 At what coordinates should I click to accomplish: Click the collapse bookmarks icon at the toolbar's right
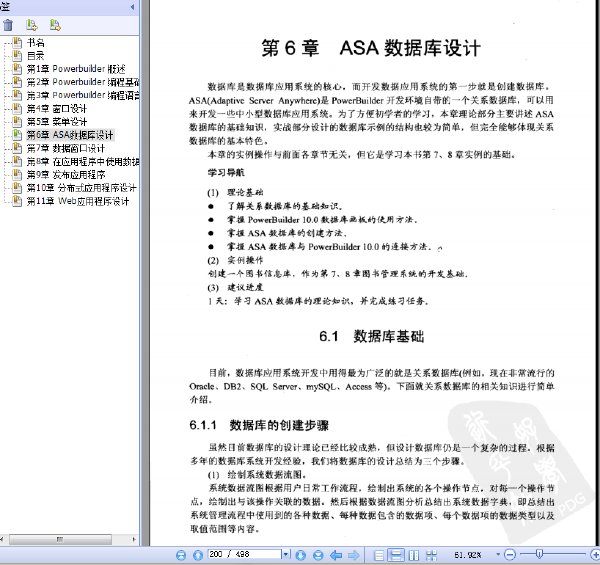point(55,25)
